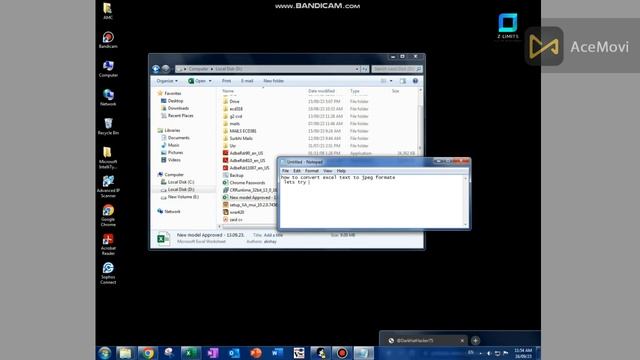Open OneNote from the taskbar
Viewport: 640px width, 360px height.
(x=212, y=353)
